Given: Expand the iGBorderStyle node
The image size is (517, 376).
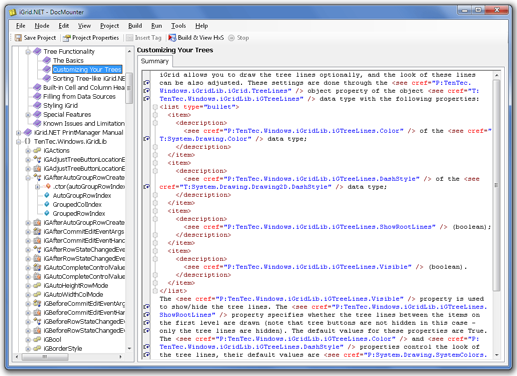Looking at the screenshot, I should pyautogui.click(x=28, y=349).
